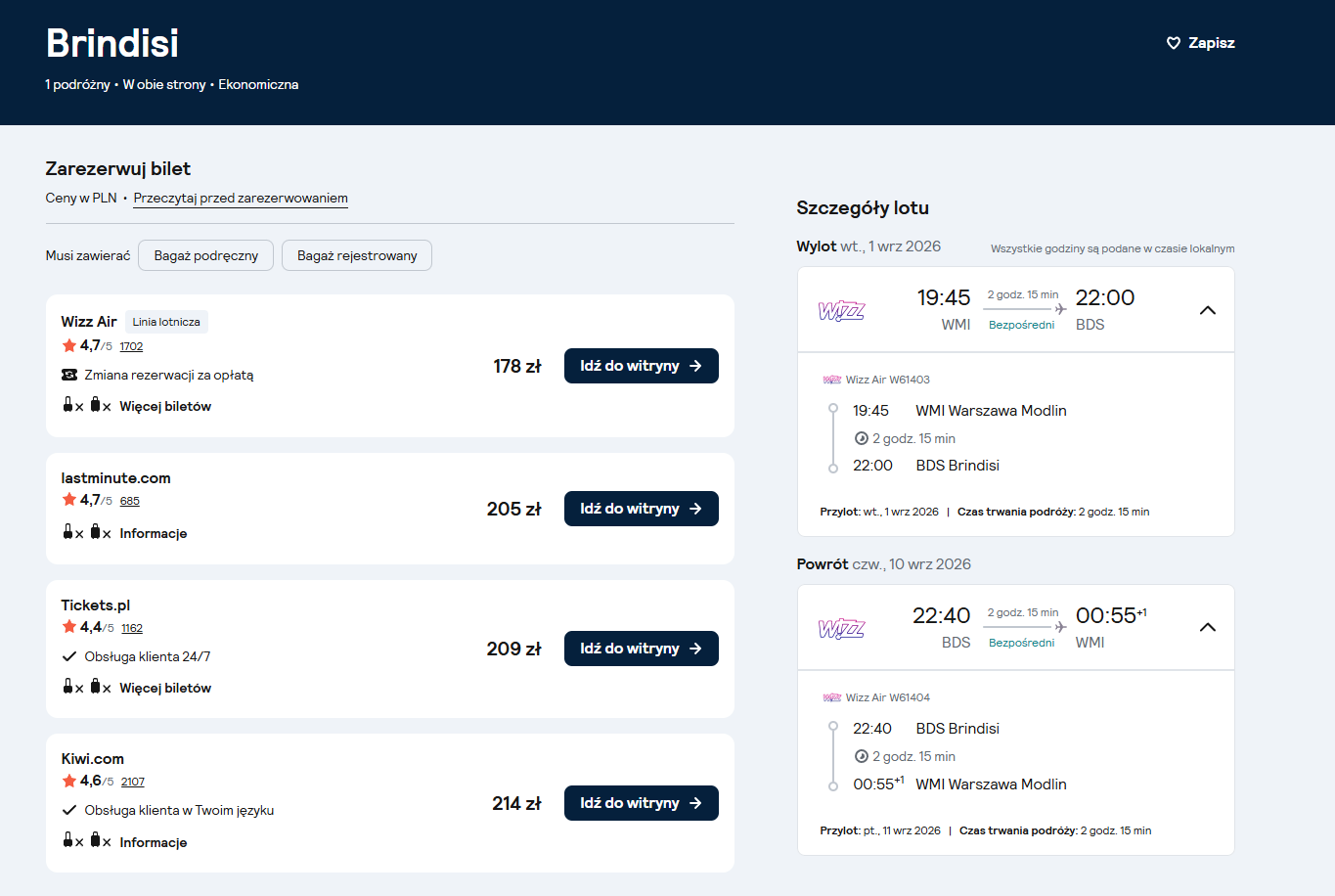Click the star rating icon for Tickets.pl

coord(69,627)
